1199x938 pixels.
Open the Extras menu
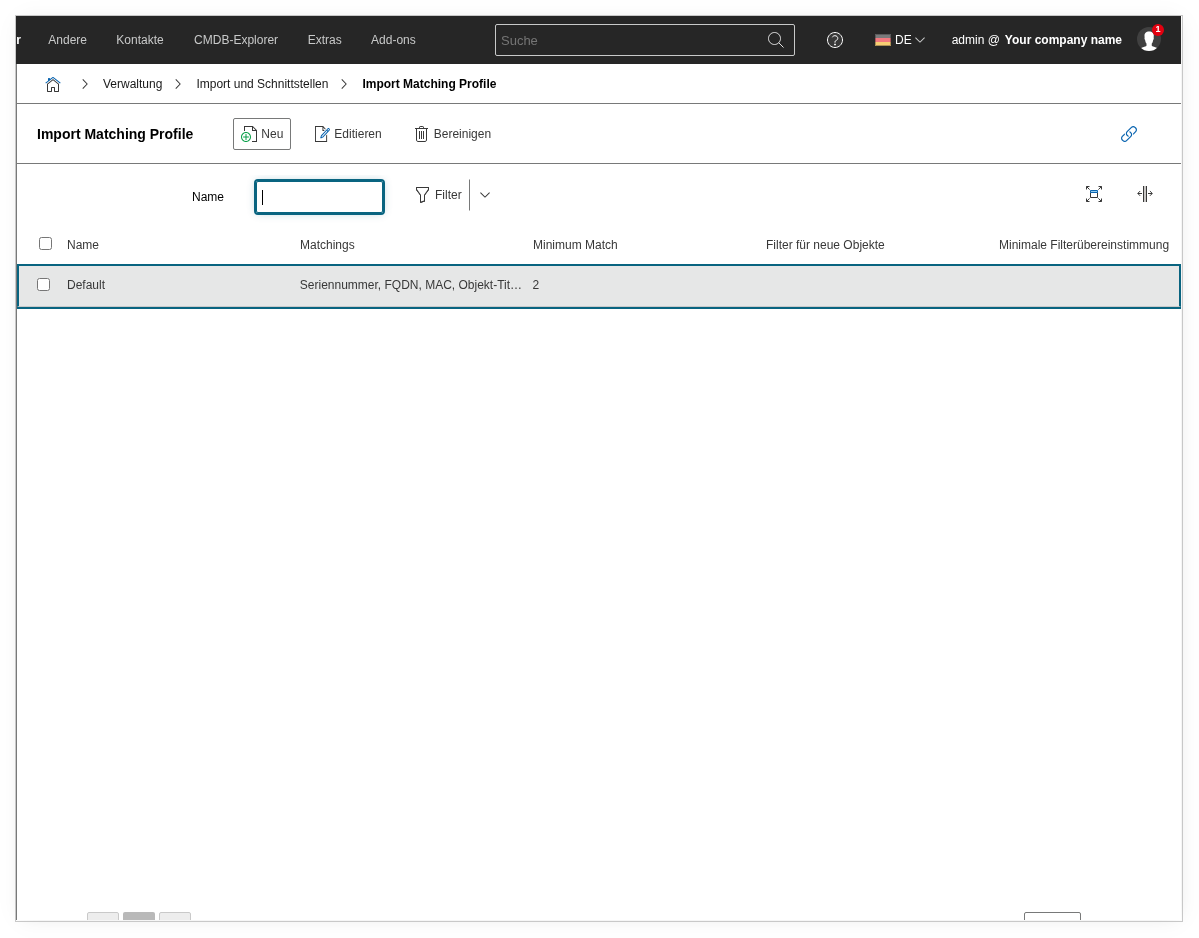click(324, 40)
